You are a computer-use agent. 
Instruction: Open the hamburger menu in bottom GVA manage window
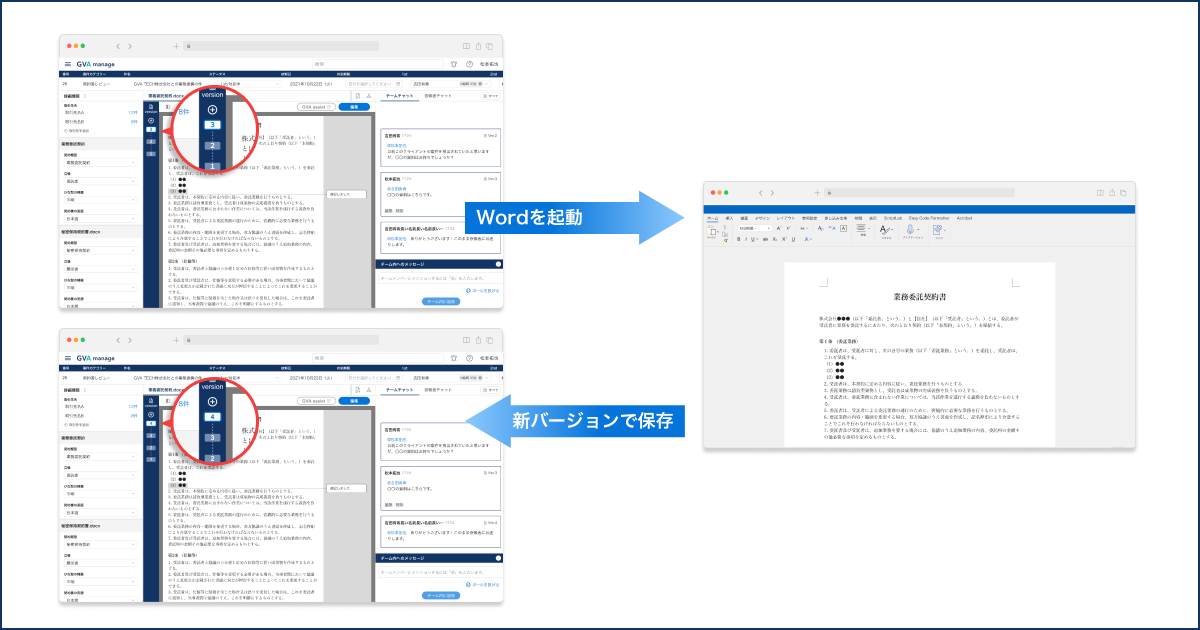(68, 358)
